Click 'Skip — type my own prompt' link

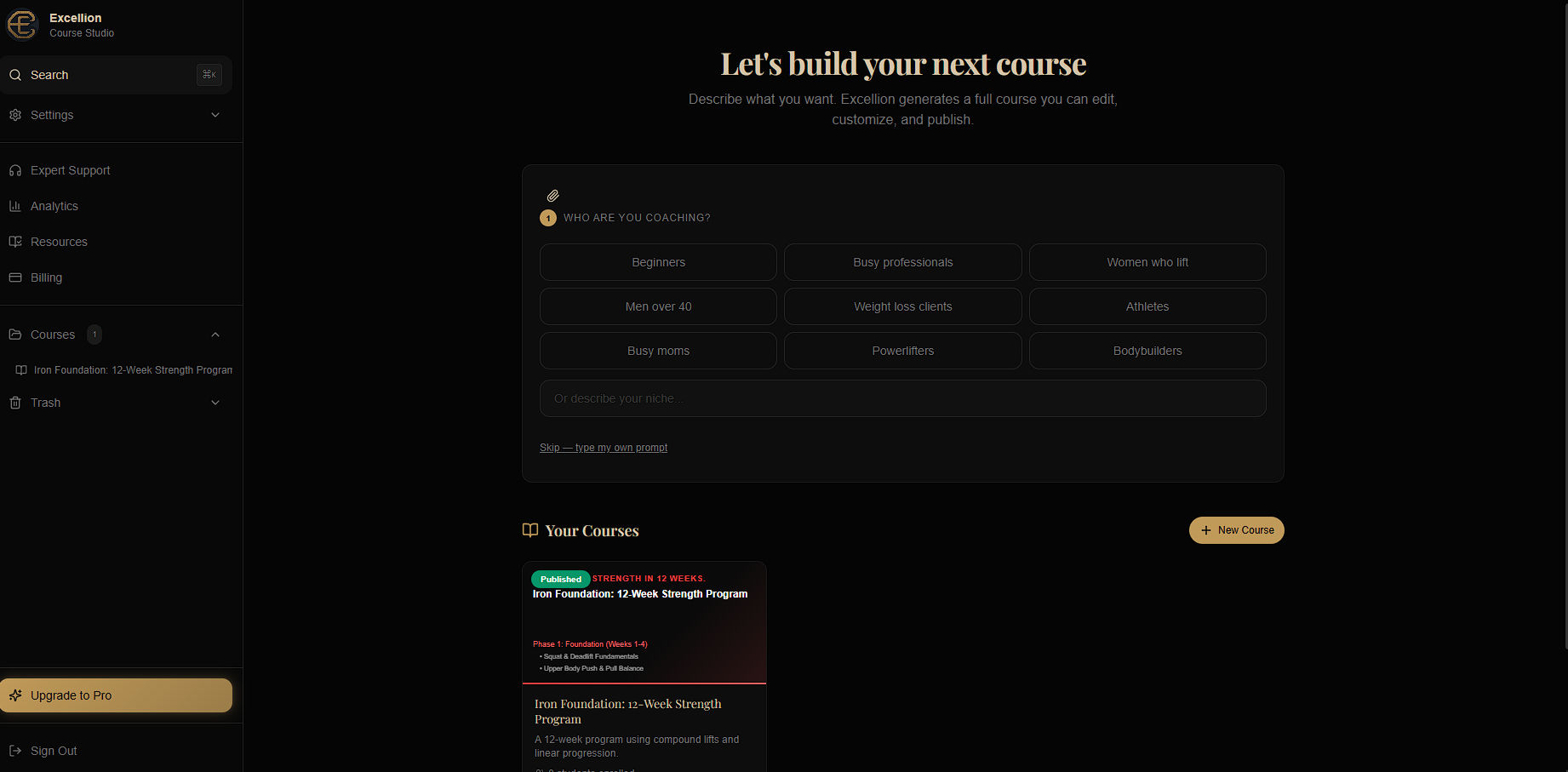(604, 448)
